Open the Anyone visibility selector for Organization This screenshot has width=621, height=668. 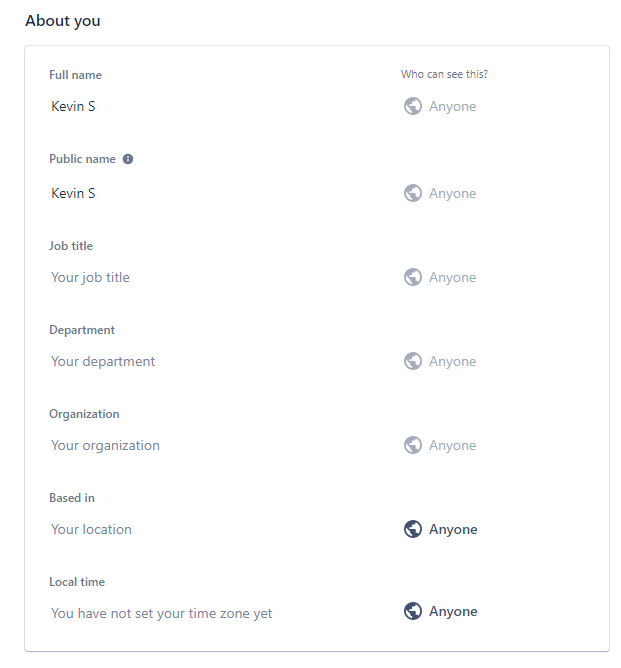pyautogui.click(x=440, y=445)
